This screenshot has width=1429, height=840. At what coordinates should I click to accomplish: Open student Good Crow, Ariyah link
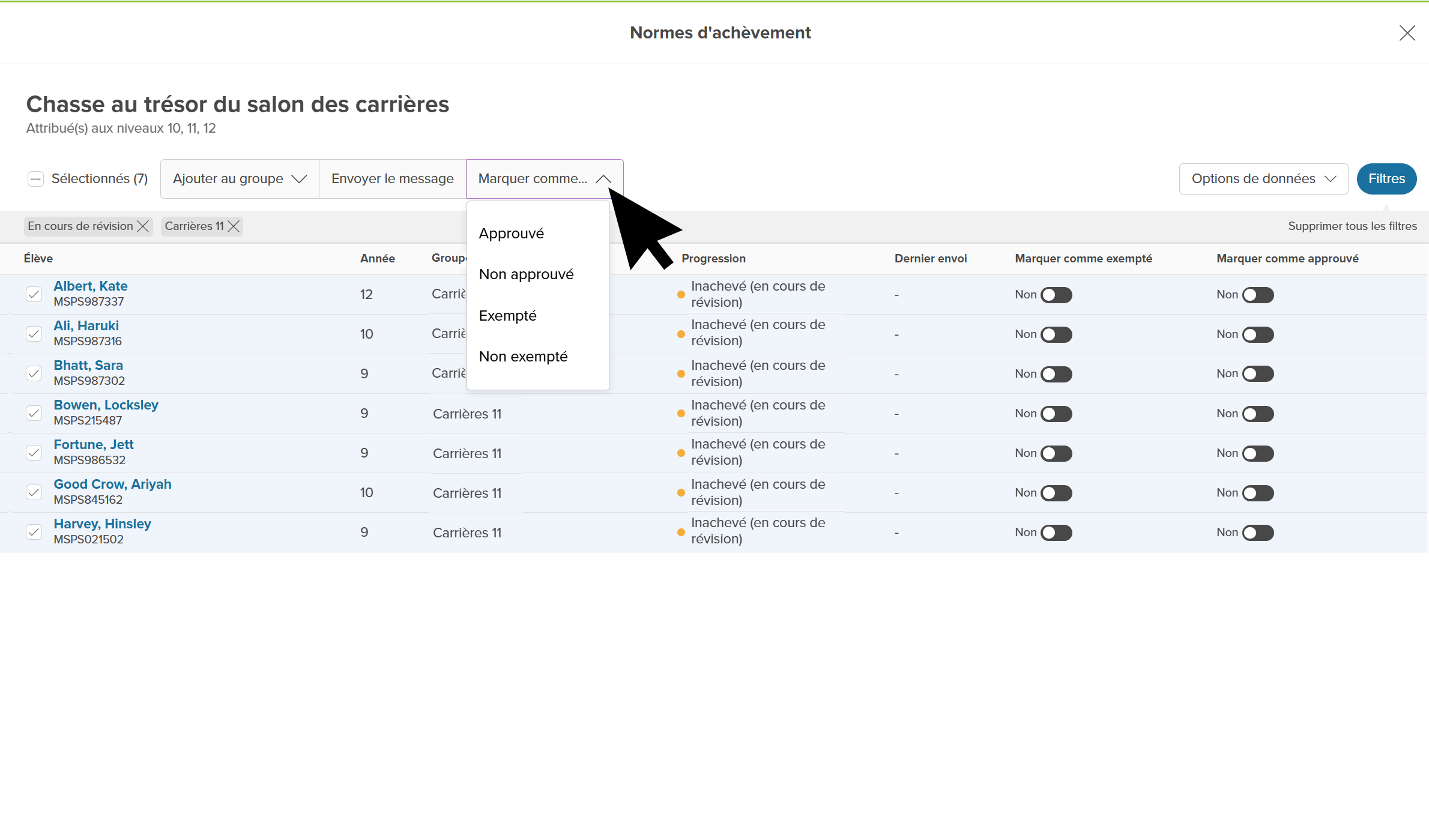point(112,484)
